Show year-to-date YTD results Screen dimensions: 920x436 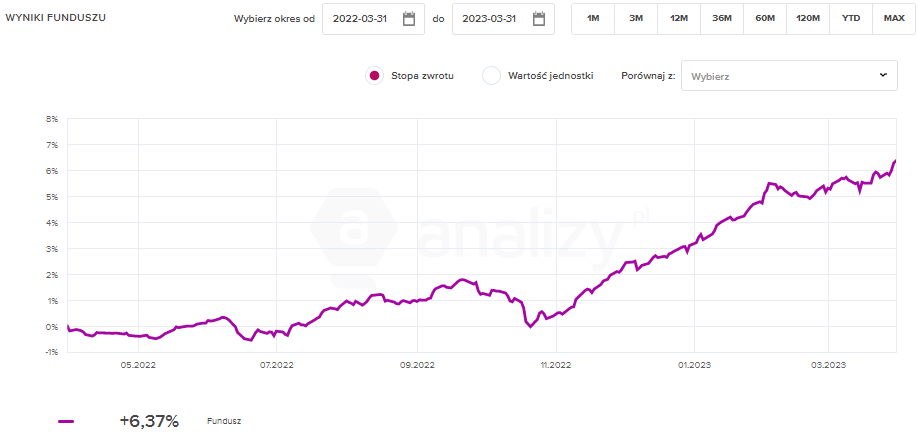(x=851, y=19)
